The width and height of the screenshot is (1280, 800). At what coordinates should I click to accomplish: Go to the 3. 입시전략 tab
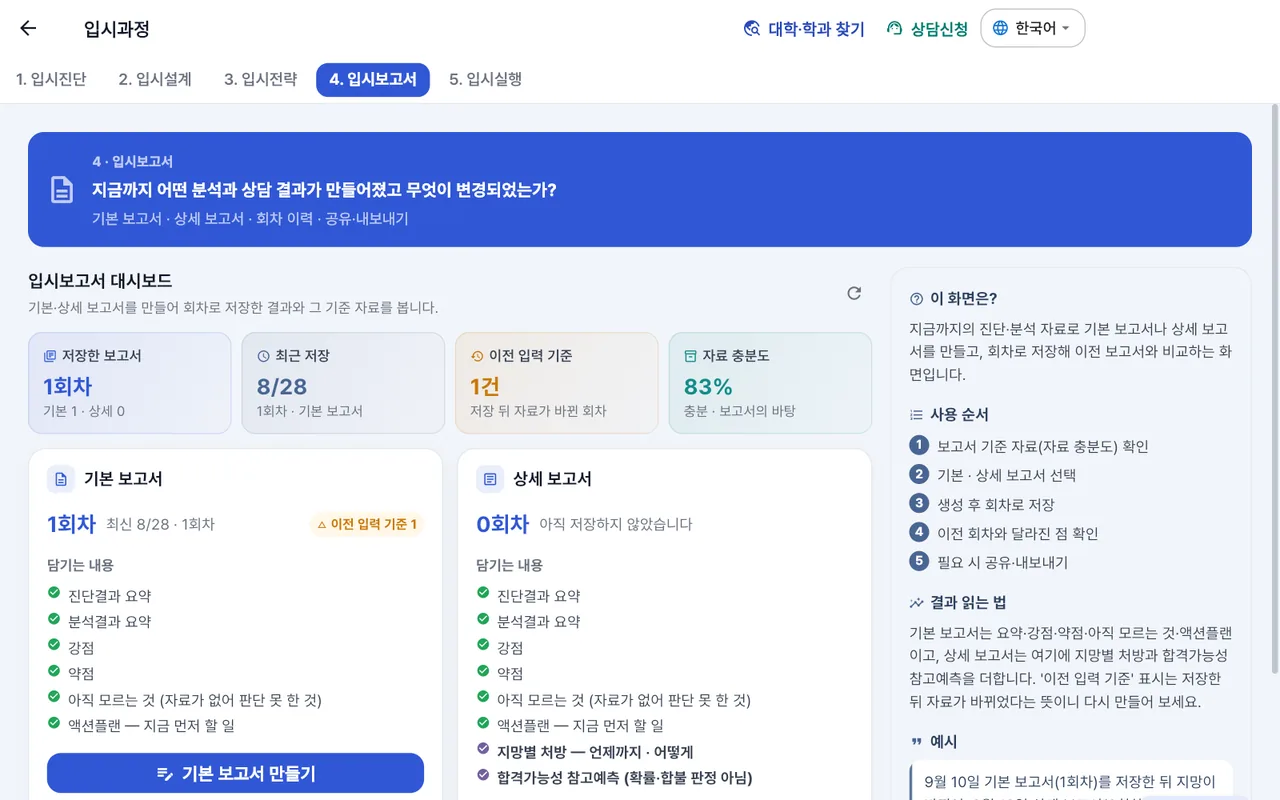pyautogui.click(x=260, y=79)
